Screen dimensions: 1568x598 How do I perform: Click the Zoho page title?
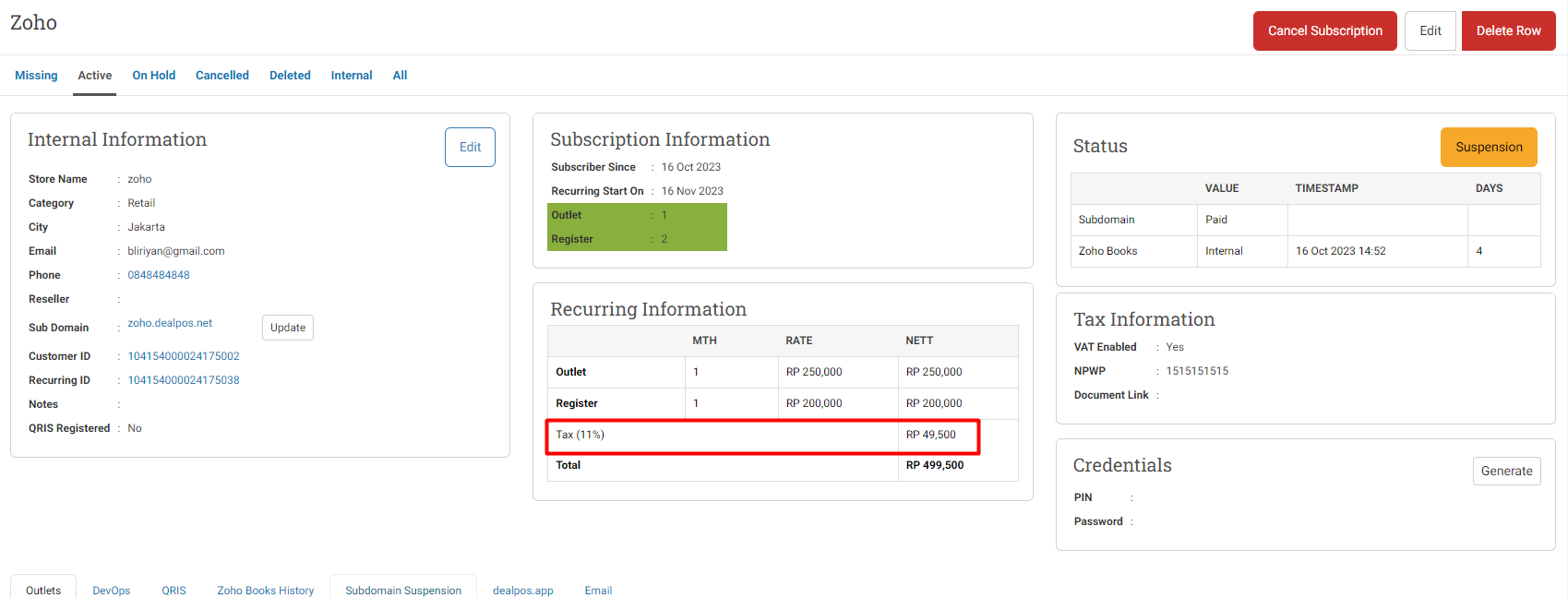coord(33,22)
